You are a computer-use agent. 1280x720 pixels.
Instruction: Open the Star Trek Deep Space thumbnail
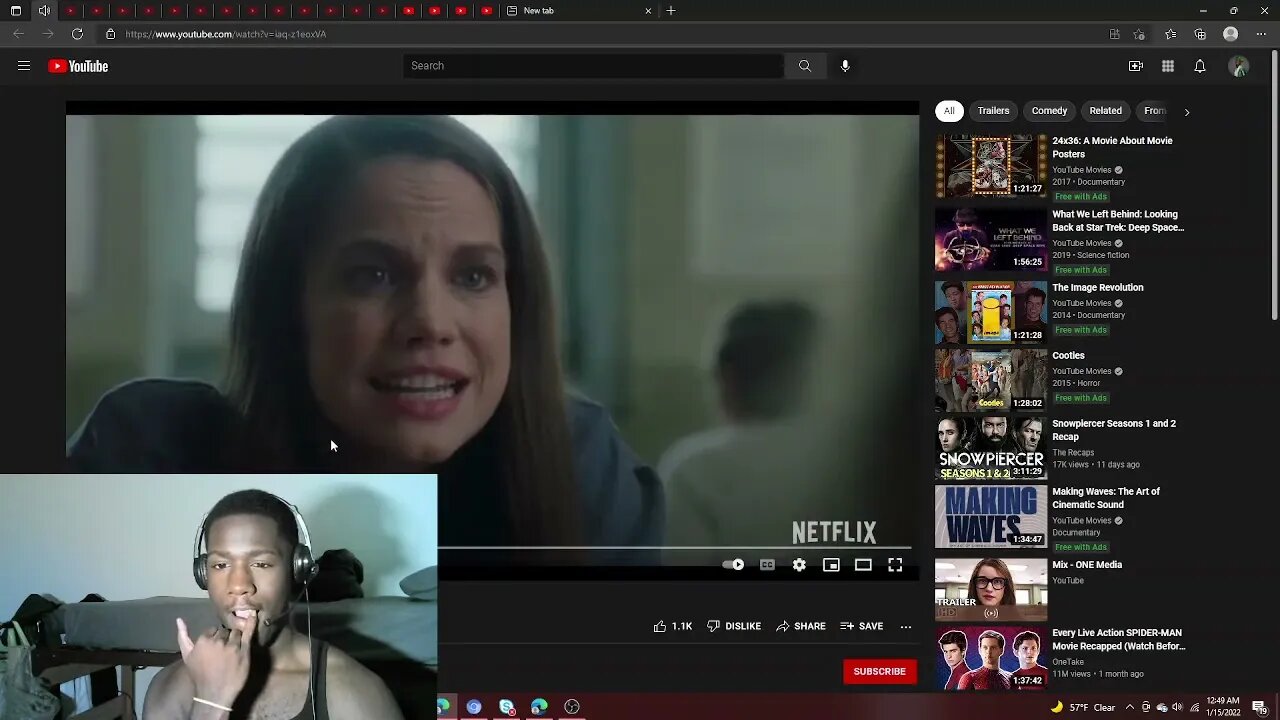click(991, 240)
